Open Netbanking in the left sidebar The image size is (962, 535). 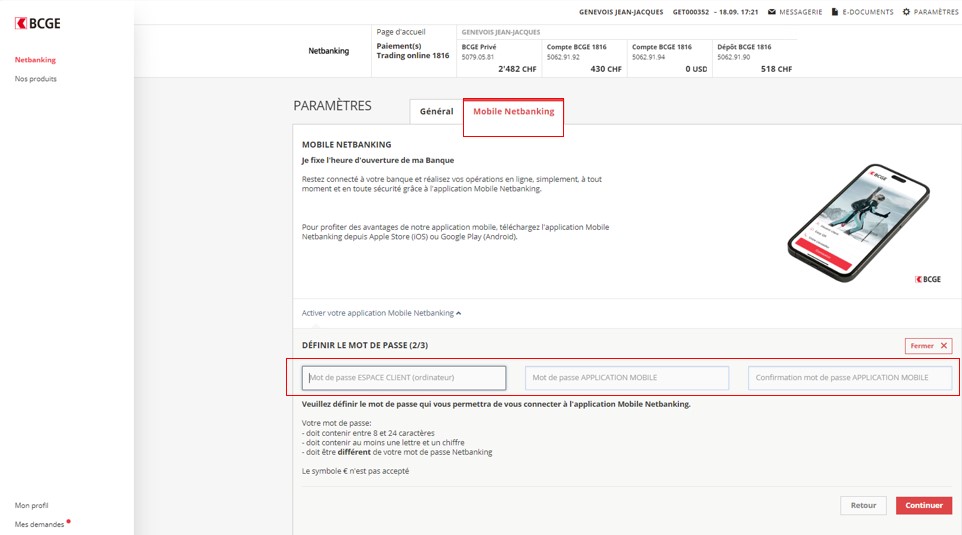tap(35, 60)
